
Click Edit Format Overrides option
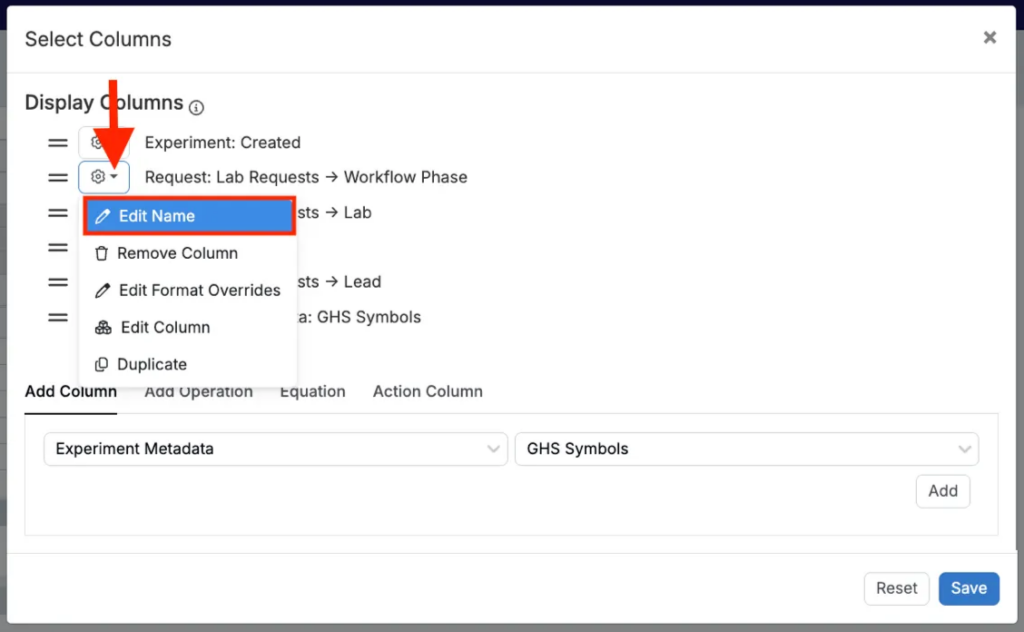click(x=199, y=290)
